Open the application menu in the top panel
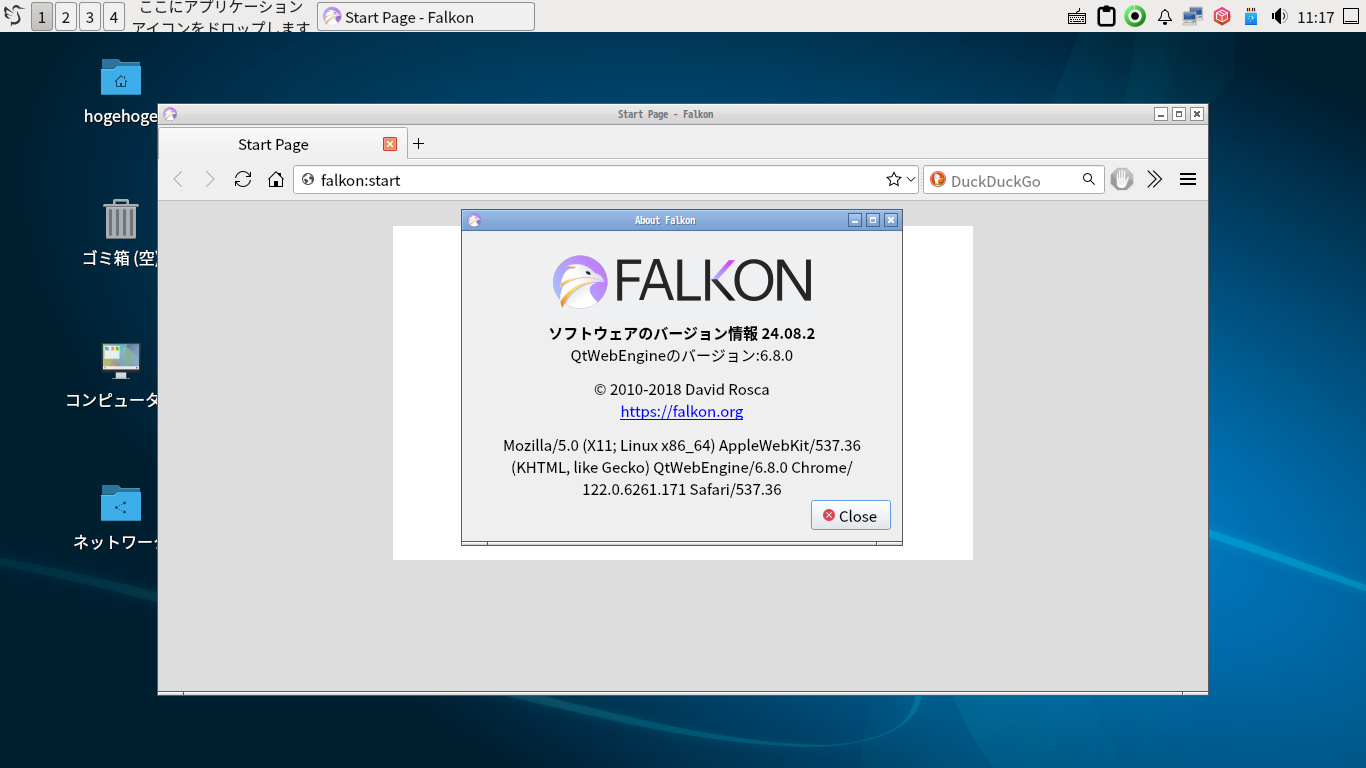1366x768 pixels. click(14, 16)
